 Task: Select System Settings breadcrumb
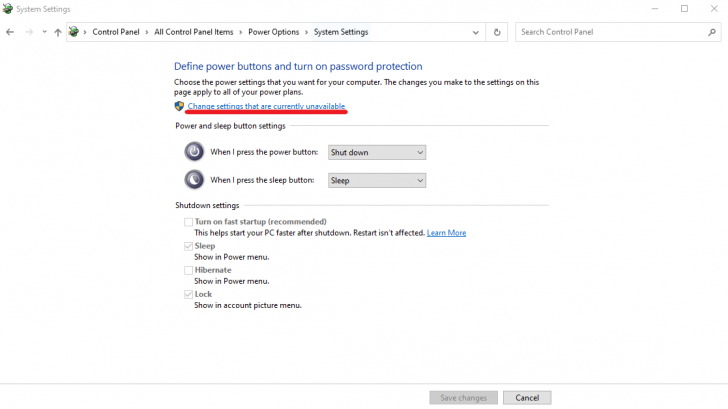[x=341, y=32]
